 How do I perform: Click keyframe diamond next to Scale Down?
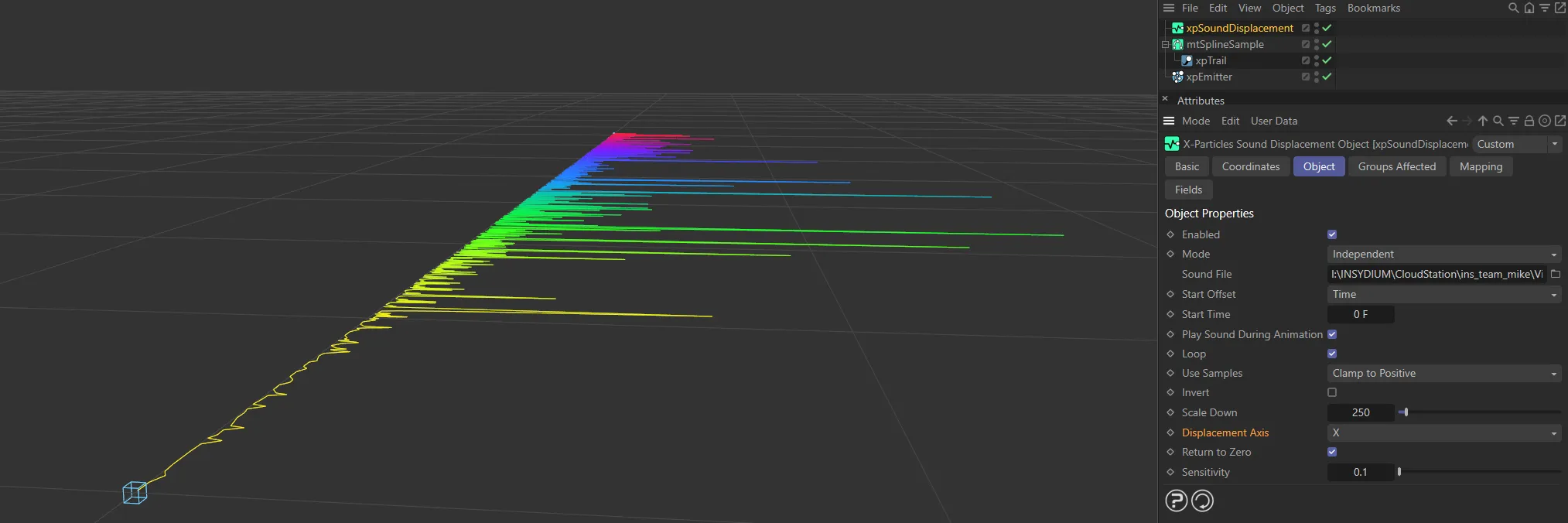click(x=1170, y=412)
